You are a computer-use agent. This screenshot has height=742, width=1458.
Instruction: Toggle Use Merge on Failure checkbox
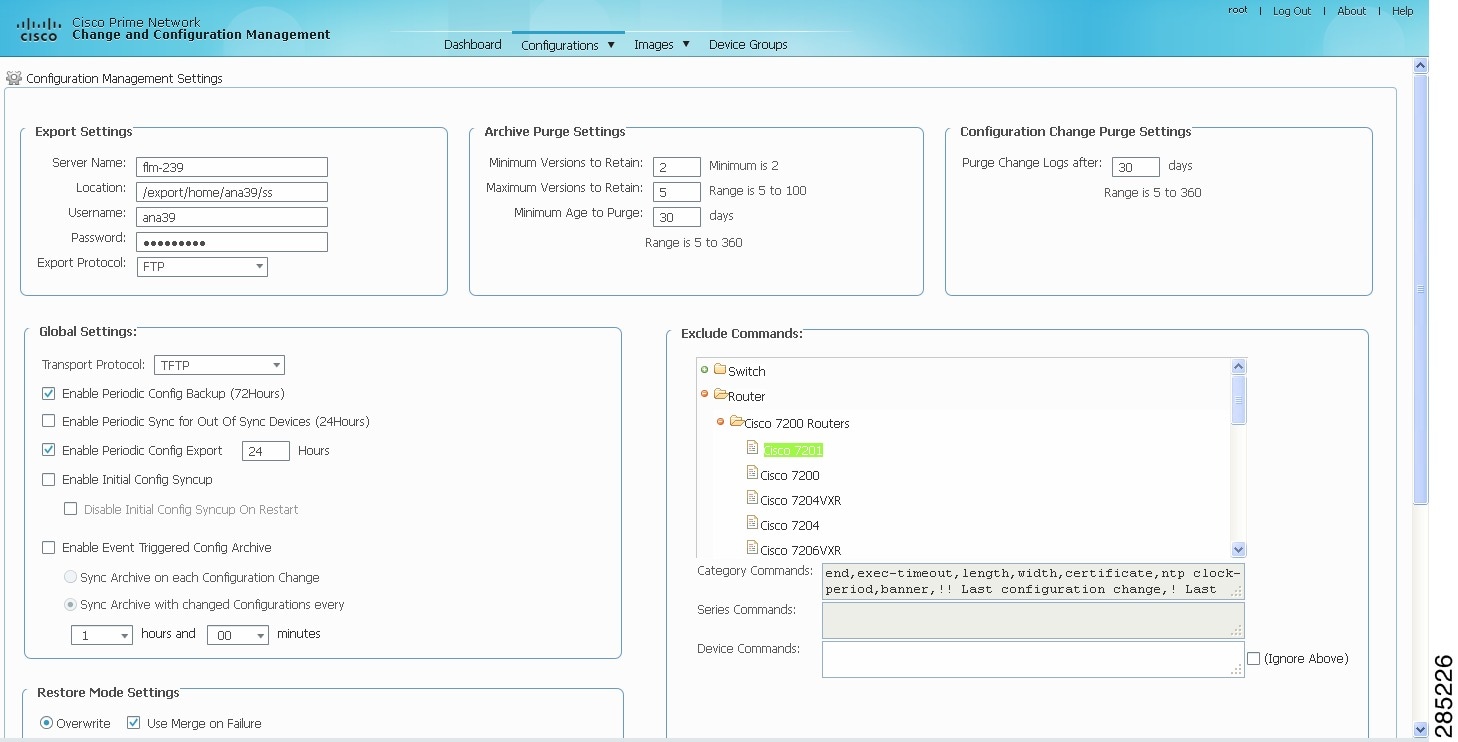133,723
